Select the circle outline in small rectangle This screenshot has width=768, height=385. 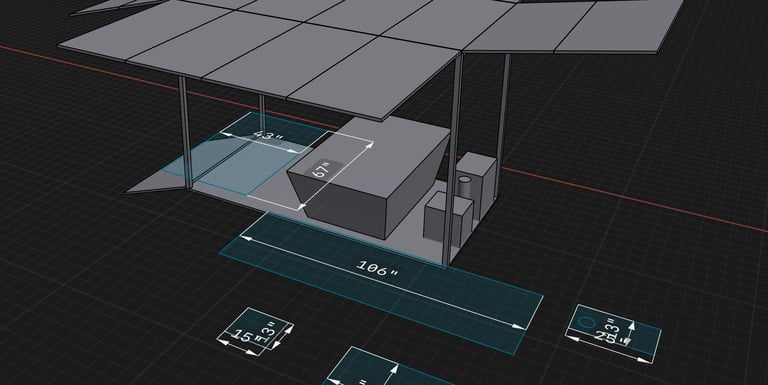pos(586,322)
